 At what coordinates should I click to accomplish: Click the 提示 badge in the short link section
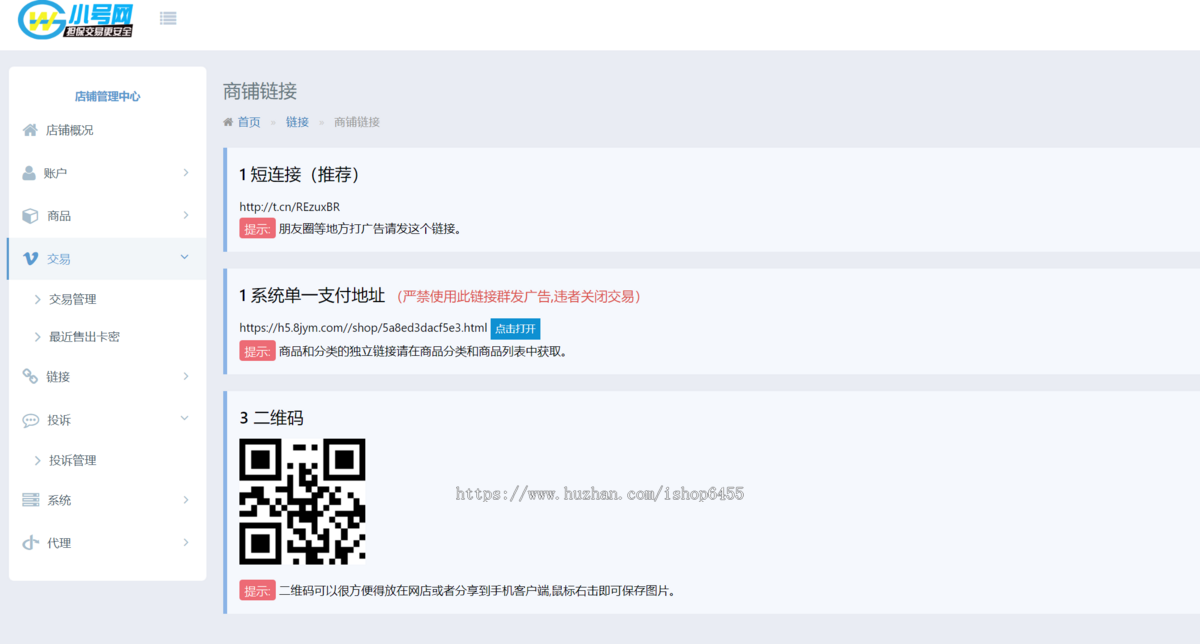257,228
